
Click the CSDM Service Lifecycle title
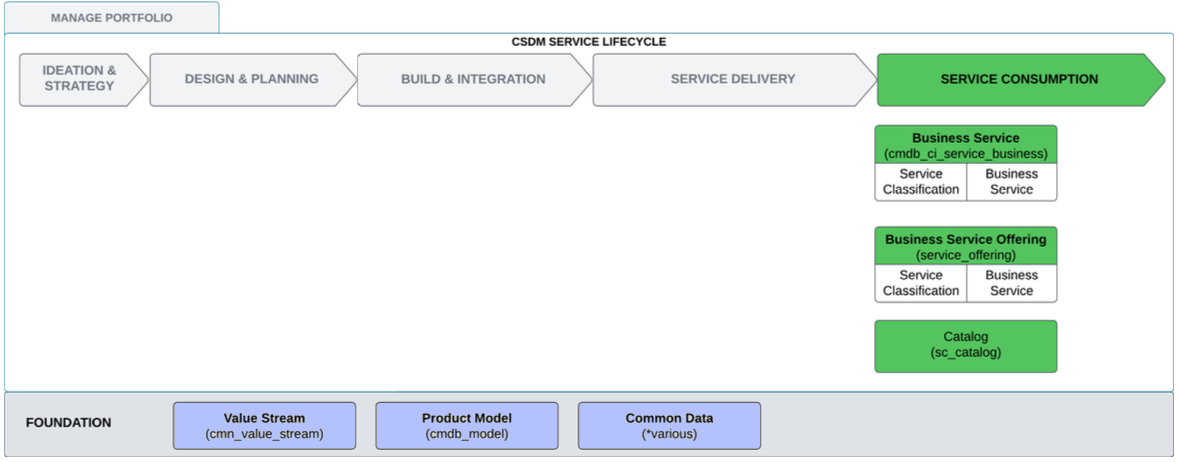coord(589,42)
